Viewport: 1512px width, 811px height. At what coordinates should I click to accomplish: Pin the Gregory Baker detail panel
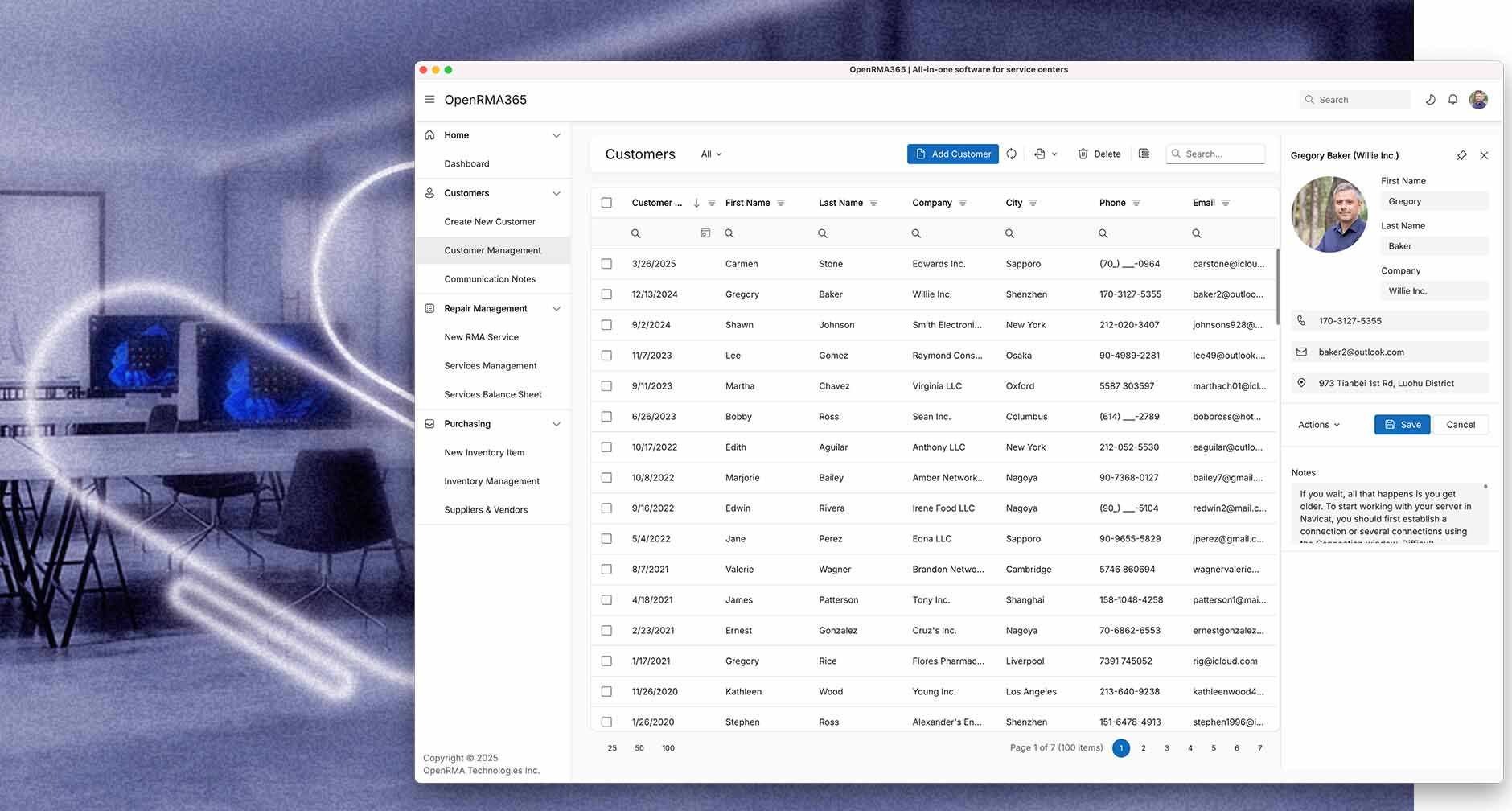(x=1462, y=155)
